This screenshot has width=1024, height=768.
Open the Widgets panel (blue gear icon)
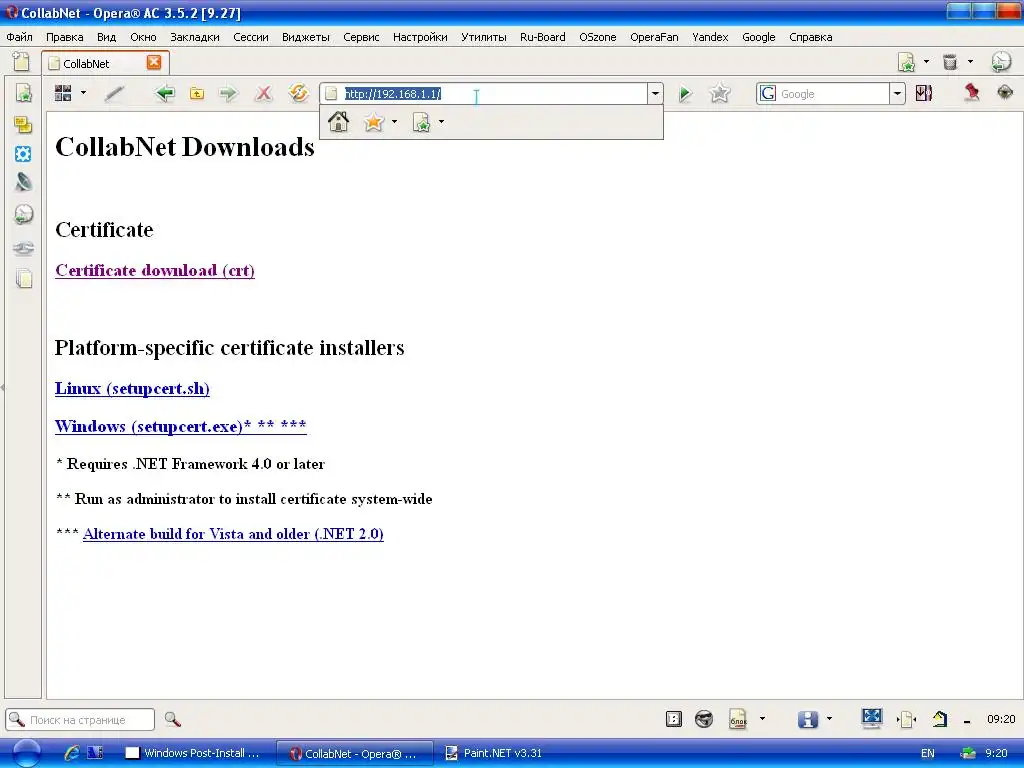click(x=23, y=154)
